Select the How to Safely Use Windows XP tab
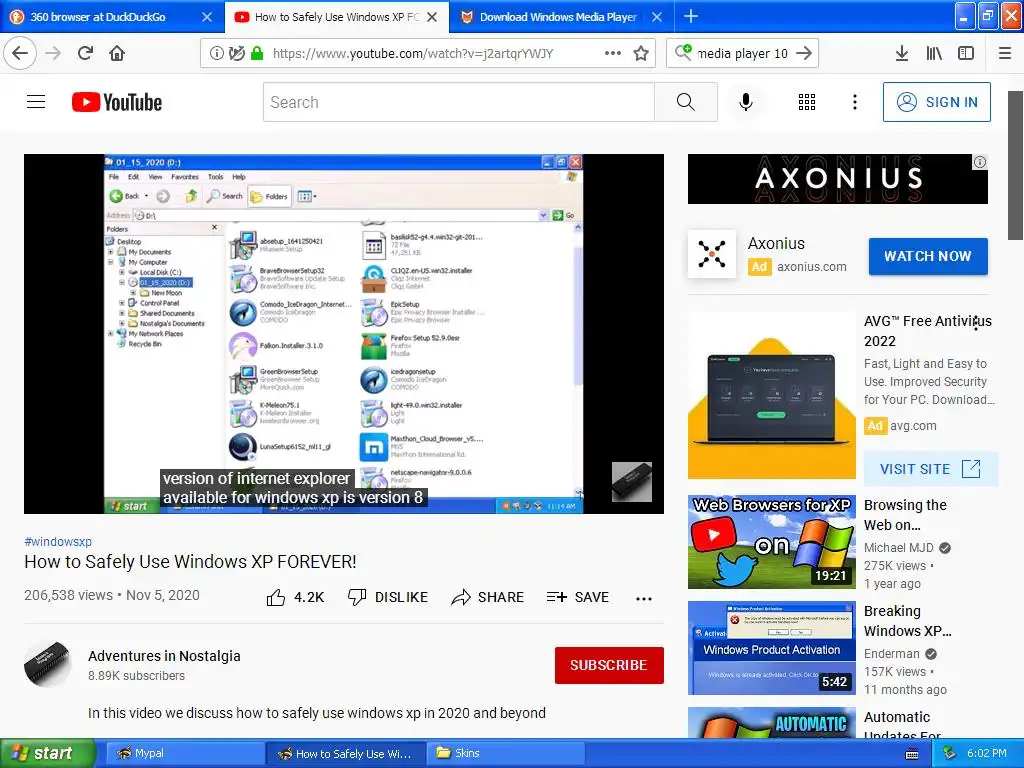 click(x=337, y=17)
